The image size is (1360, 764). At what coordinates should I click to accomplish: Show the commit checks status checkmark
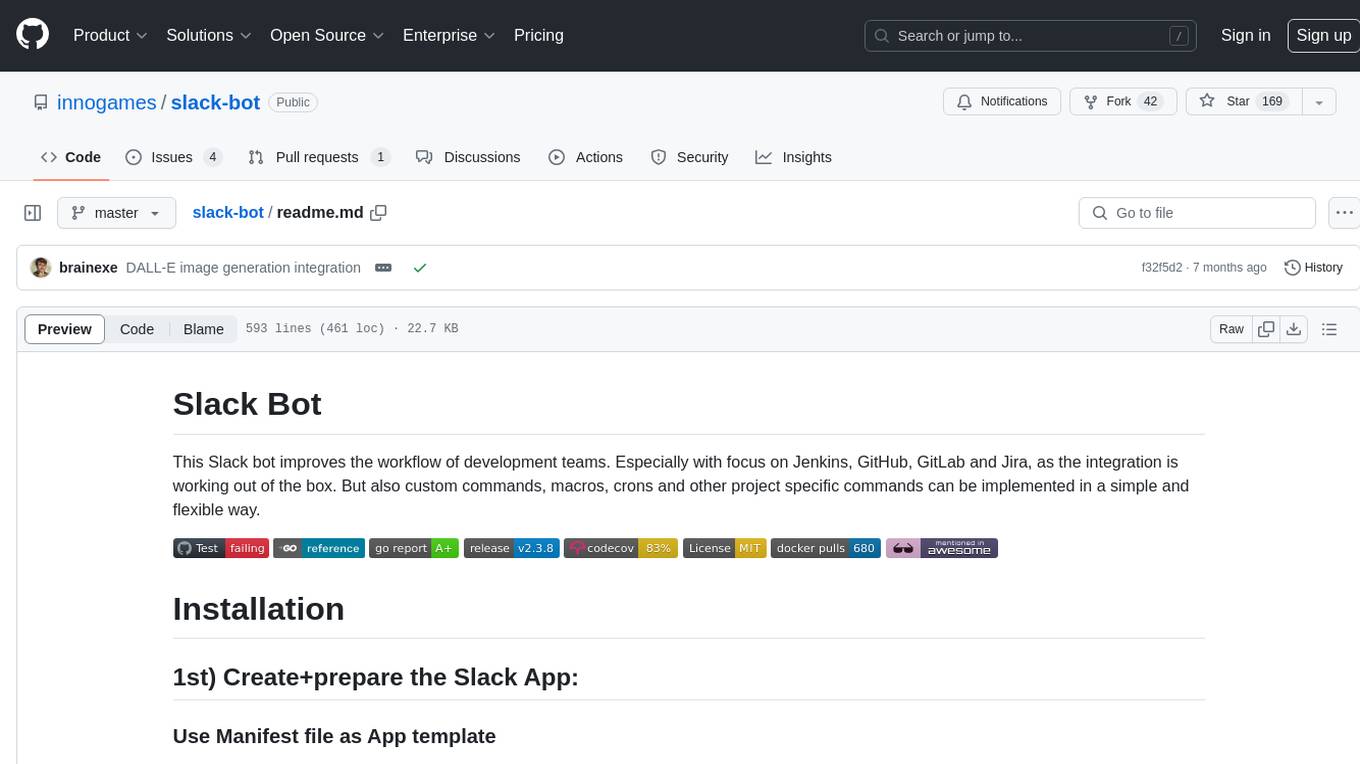coord(420,268)
